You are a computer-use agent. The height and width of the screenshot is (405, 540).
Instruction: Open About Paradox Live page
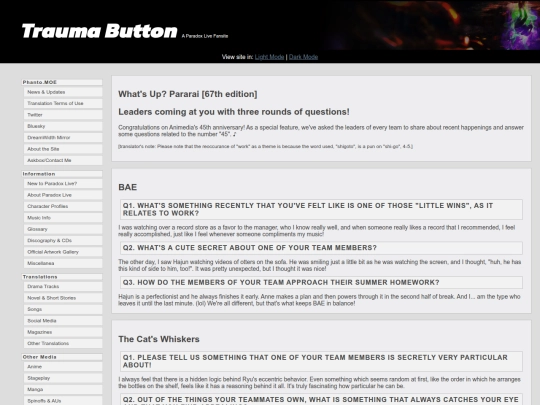pyautogui.click(x=63, y=195)
